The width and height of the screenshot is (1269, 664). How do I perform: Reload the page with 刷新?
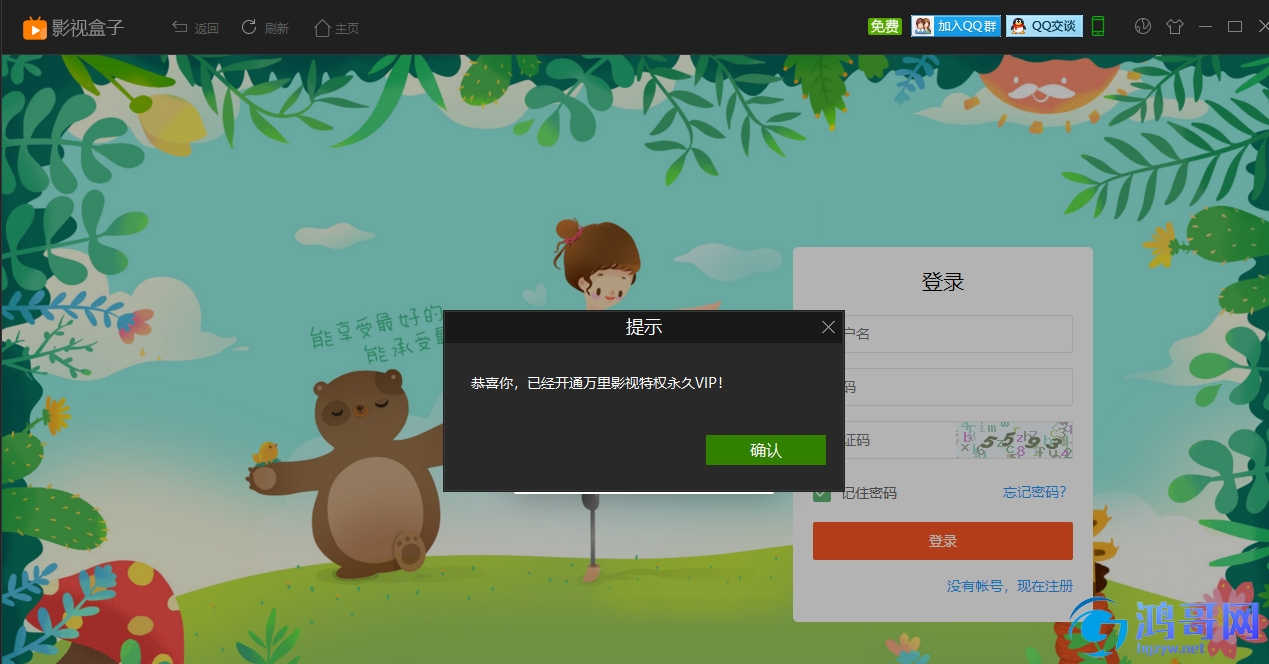point(266,28)
